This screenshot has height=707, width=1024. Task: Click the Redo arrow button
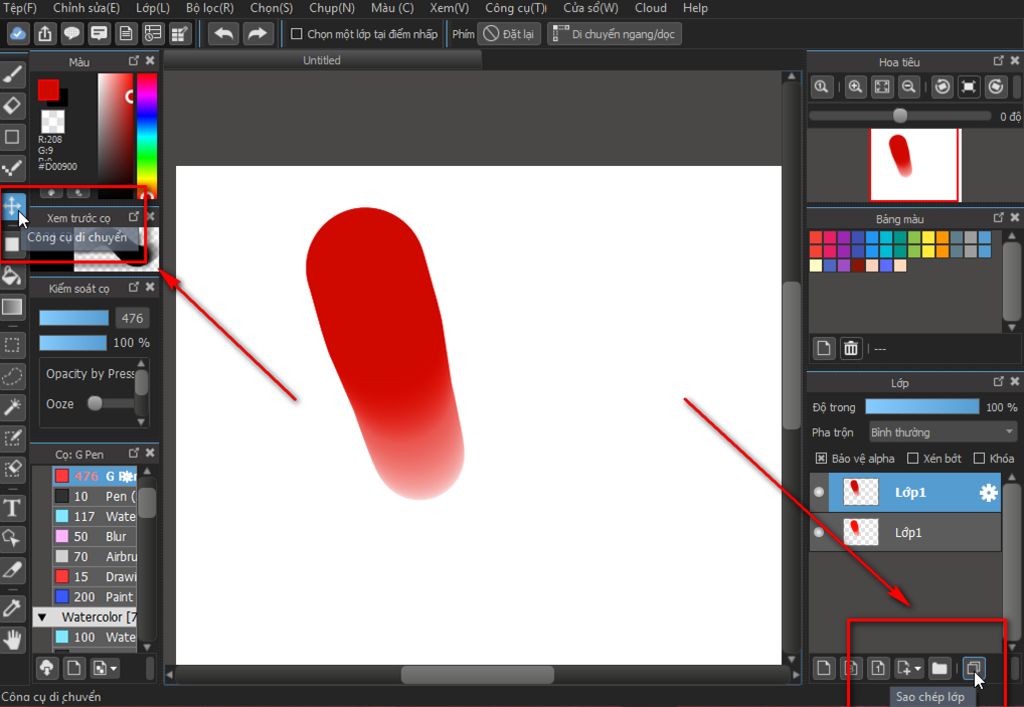click(258, 34)
